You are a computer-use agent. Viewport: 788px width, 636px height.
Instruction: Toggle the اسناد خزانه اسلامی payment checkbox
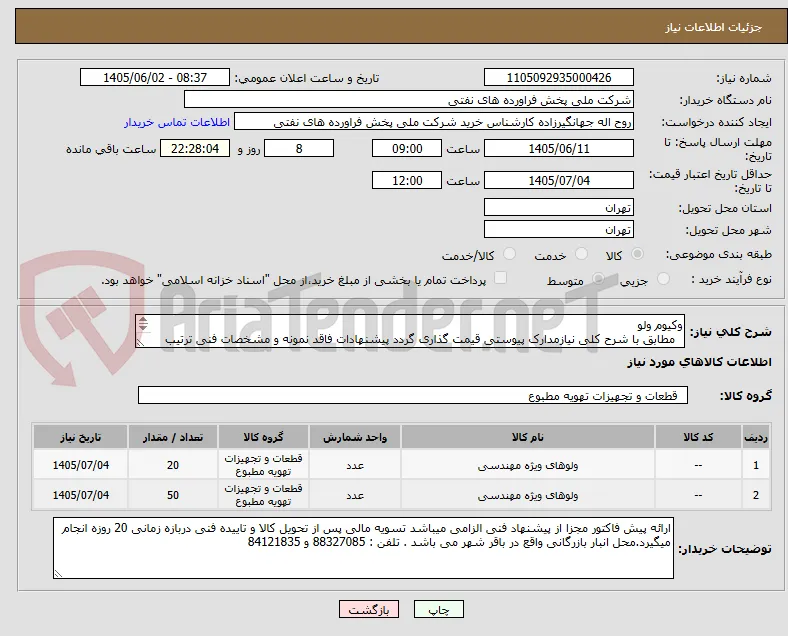501,278
